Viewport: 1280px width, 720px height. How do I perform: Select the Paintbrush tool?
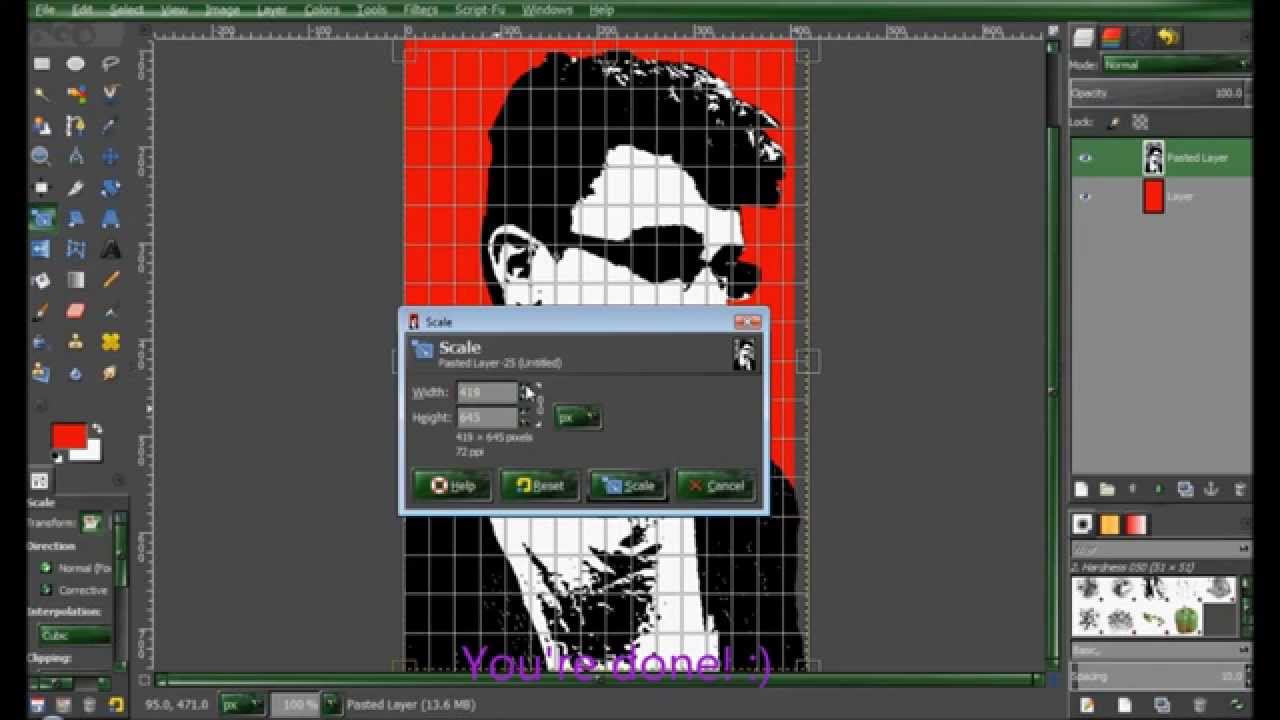tap(42, 312)
